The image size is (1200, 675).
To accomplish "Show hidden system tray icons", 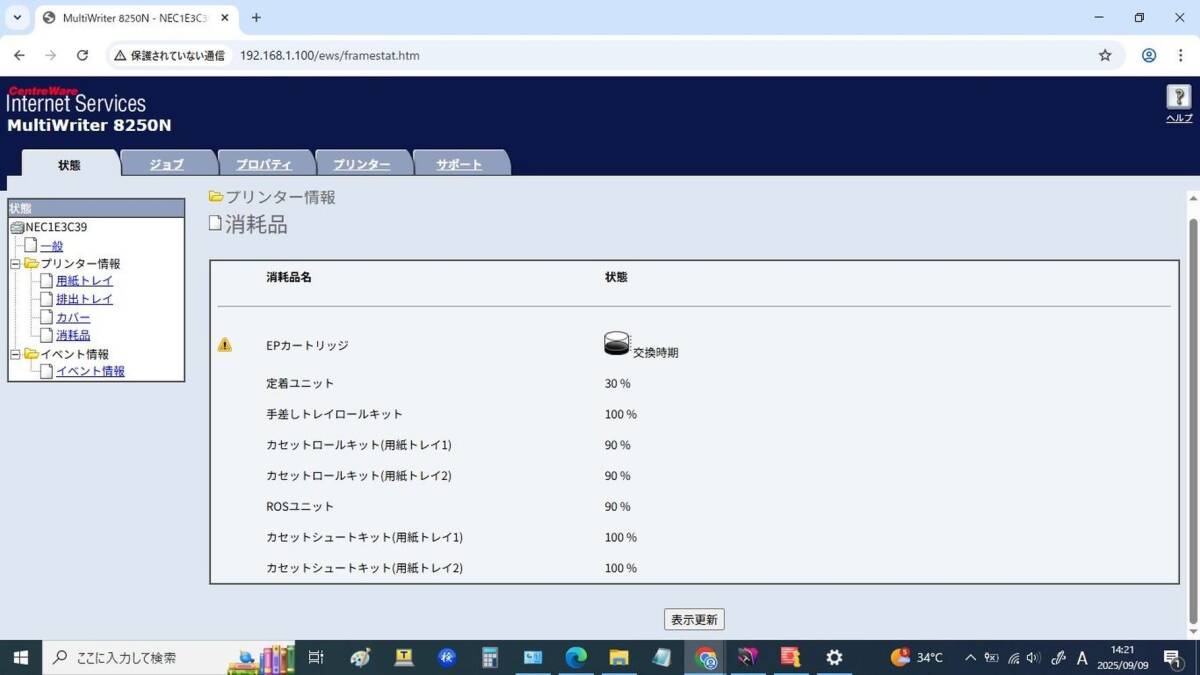I will click(x=970, y=657).
